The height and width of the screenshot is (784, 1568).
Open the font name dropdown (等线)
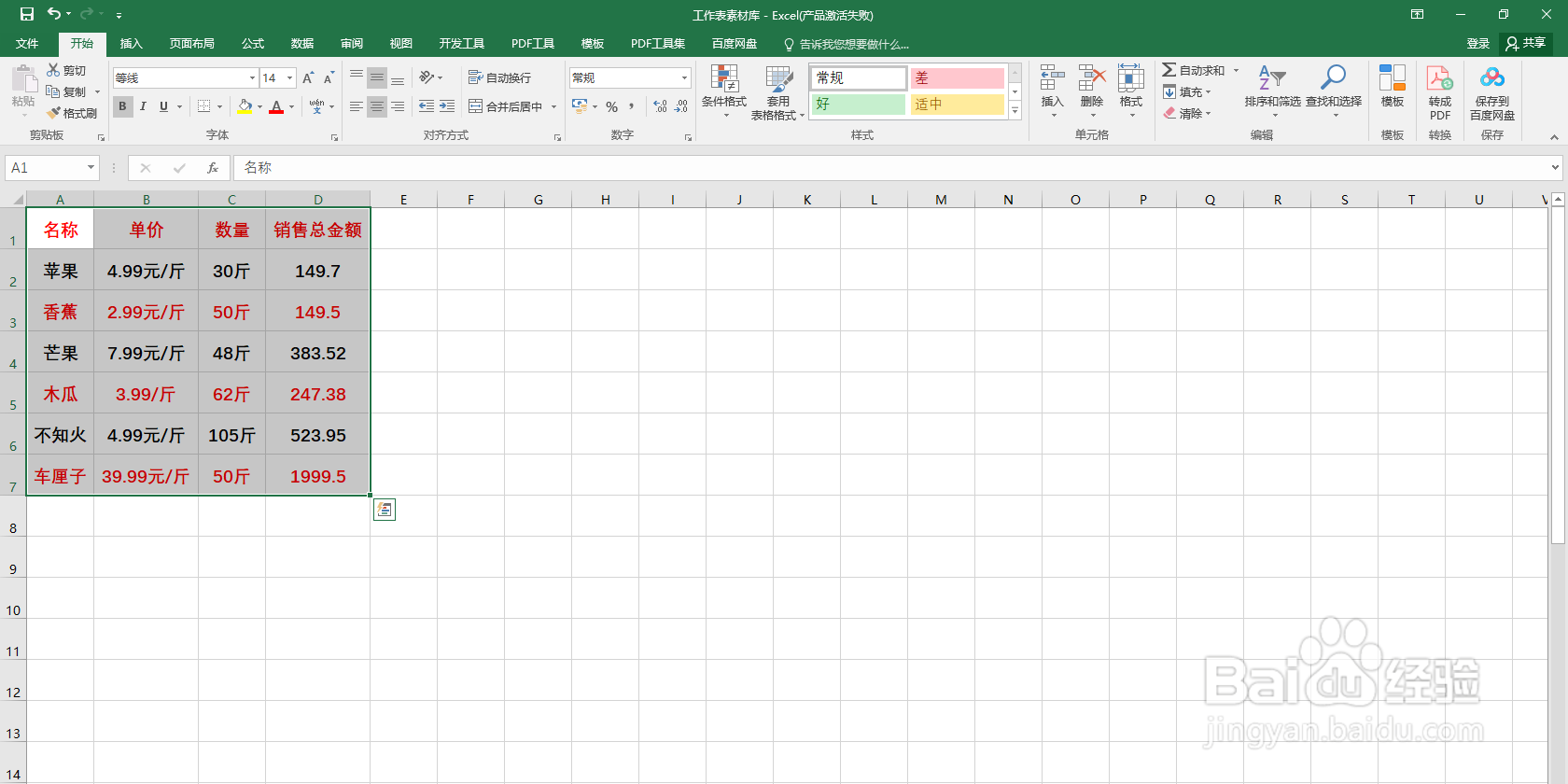point(252,77)
